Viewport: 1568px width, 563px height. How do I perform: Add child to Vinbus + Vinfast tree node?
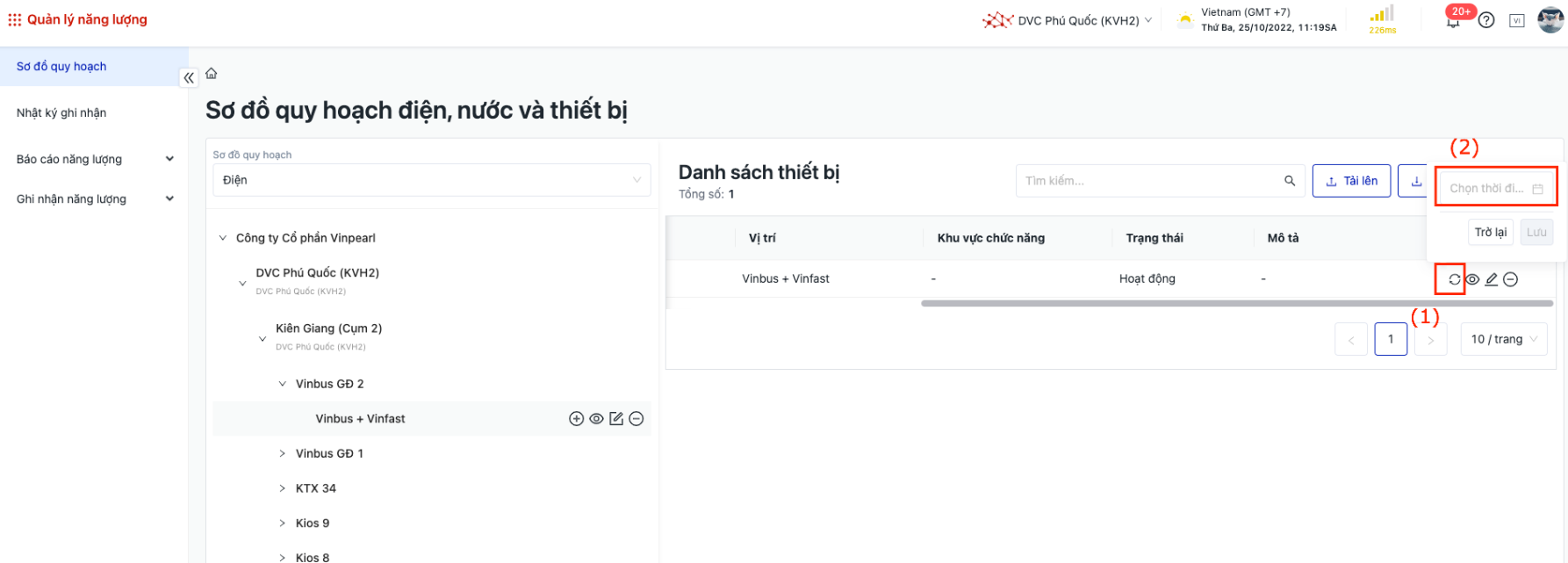pyautogui.click(x=577, y=419)
